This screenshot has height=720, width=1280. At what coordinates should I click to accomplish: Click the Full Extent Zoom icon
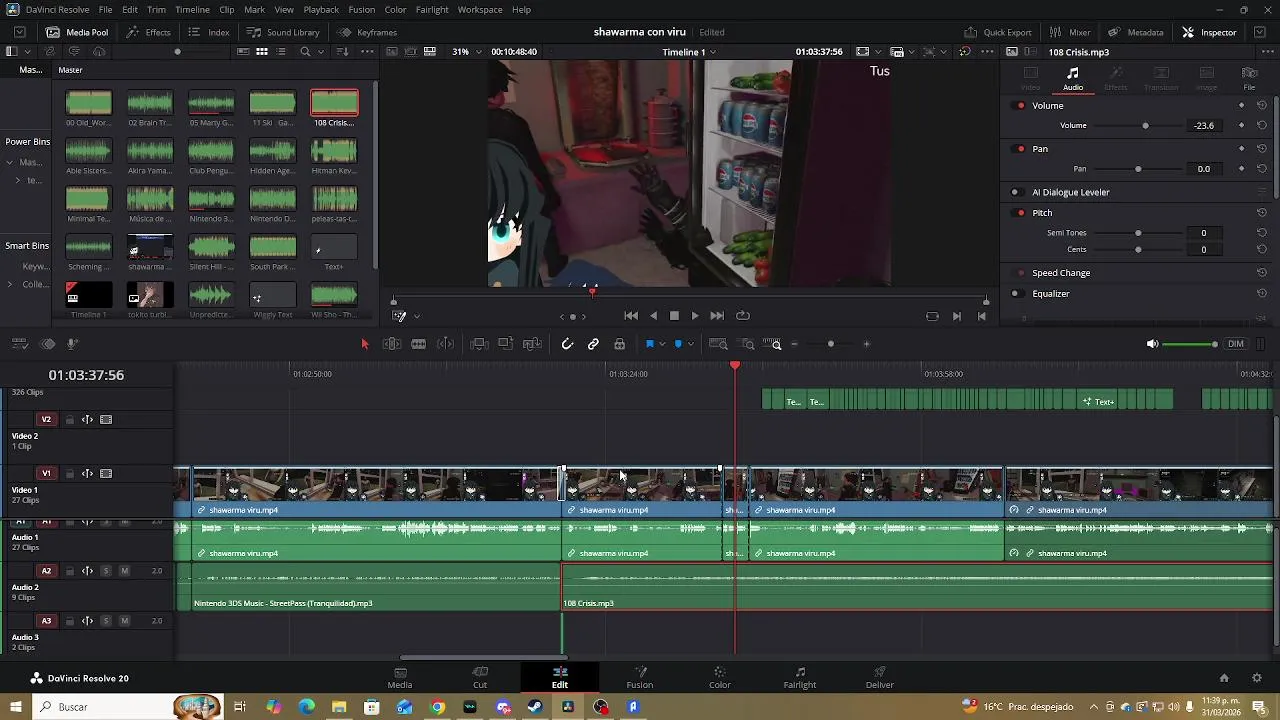point(718,344)
